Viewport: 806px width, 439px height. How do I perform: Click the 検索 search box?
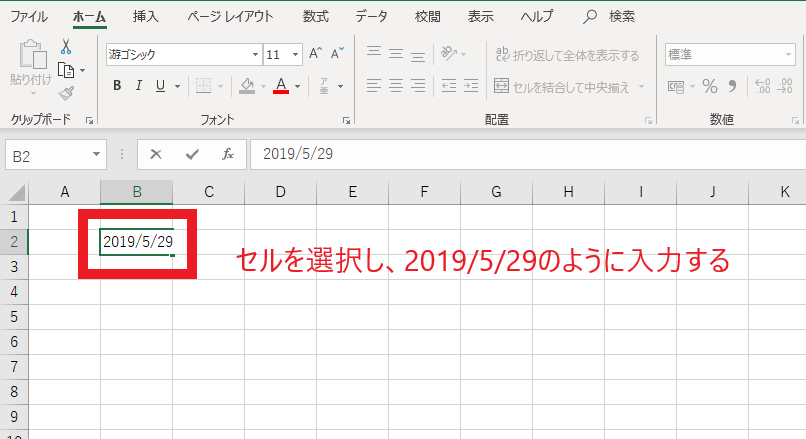[x=610, y=16]
